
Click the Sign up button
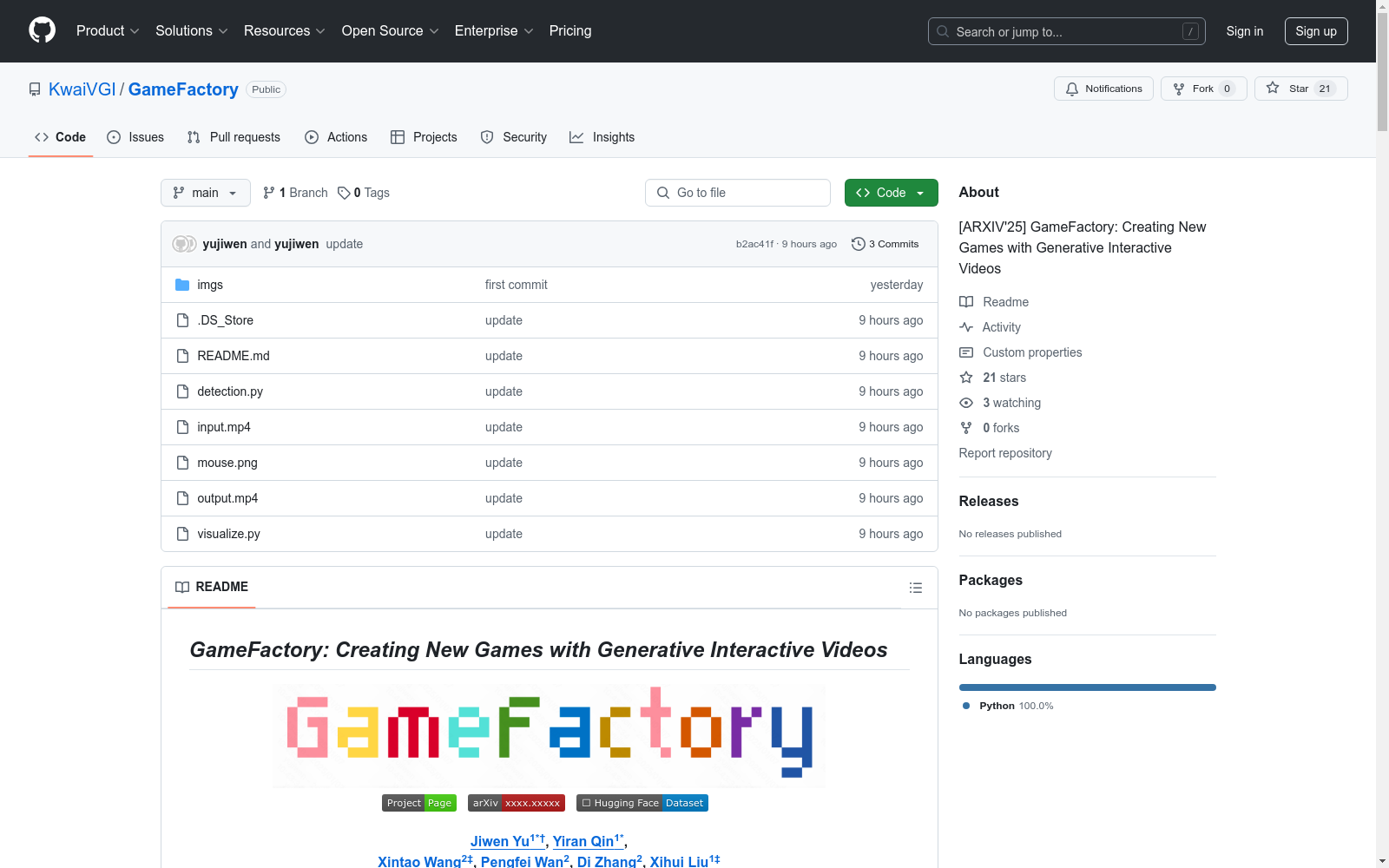(1316, 31)
